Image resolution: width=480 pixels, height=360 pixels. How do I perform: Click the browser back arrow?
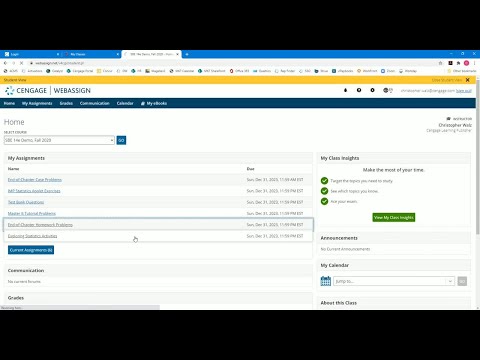5,63
